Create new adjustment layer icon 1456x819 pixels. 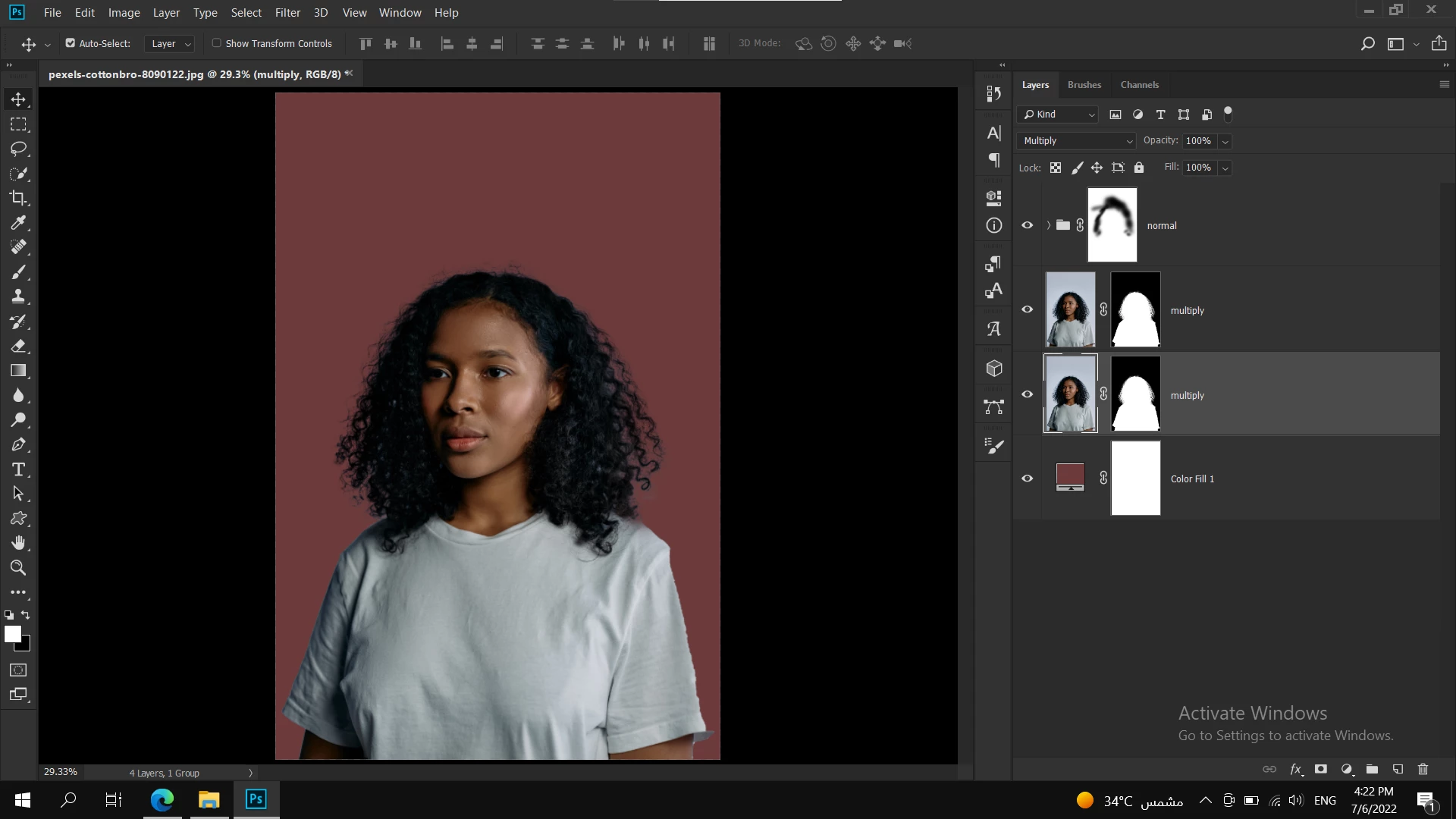pos(1347,769)
